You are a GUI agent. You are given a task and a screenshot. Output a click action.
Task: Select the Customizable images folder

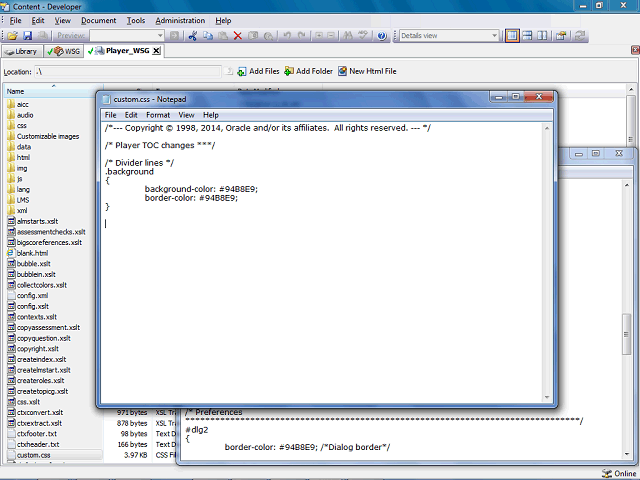[x=48, y=136]
